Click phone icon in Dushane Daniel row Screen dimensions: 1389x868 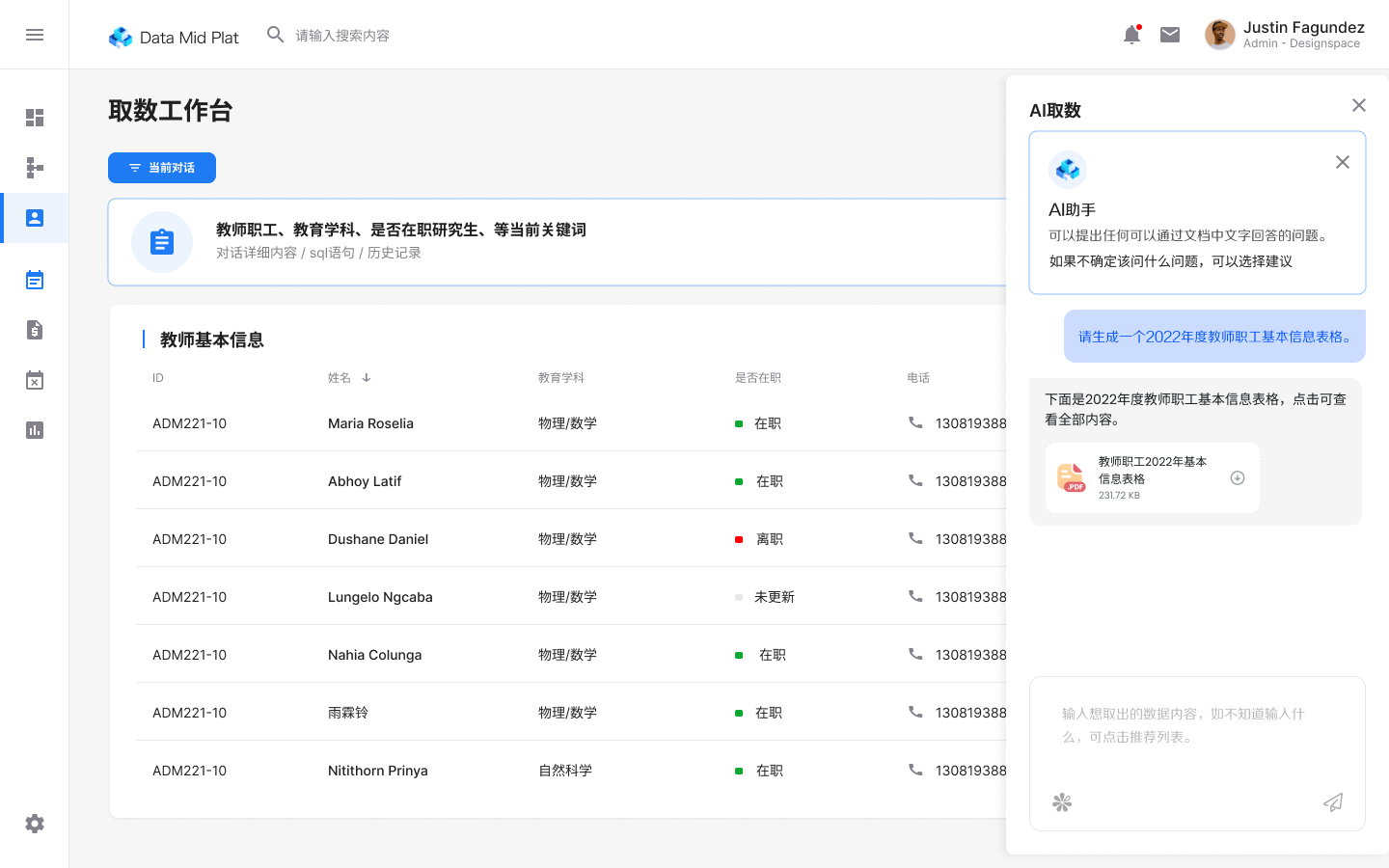915,538
